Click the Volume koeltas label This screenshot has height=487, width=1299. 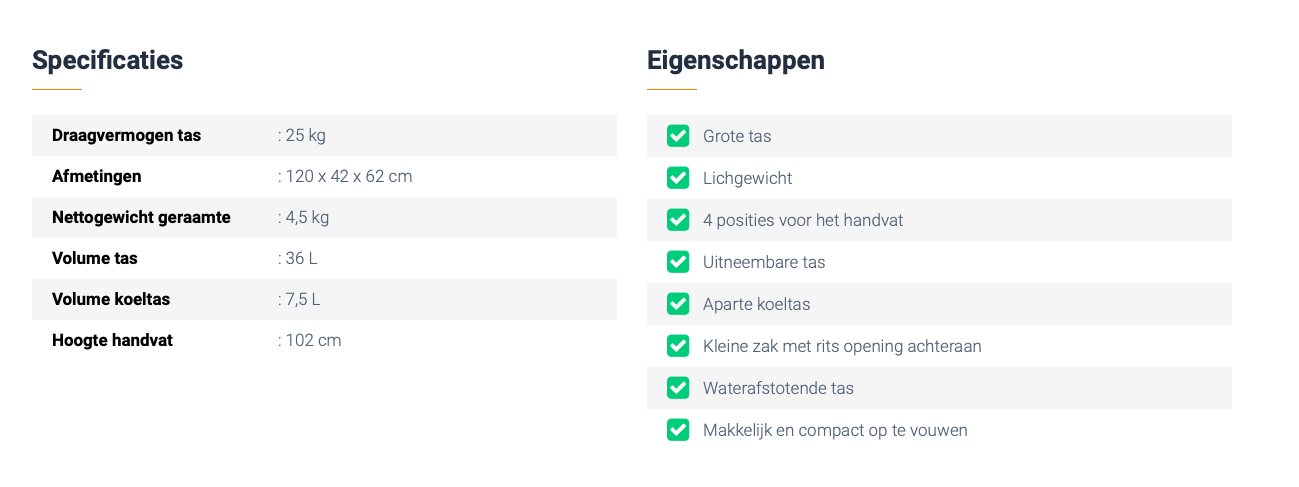pos(111,299)
